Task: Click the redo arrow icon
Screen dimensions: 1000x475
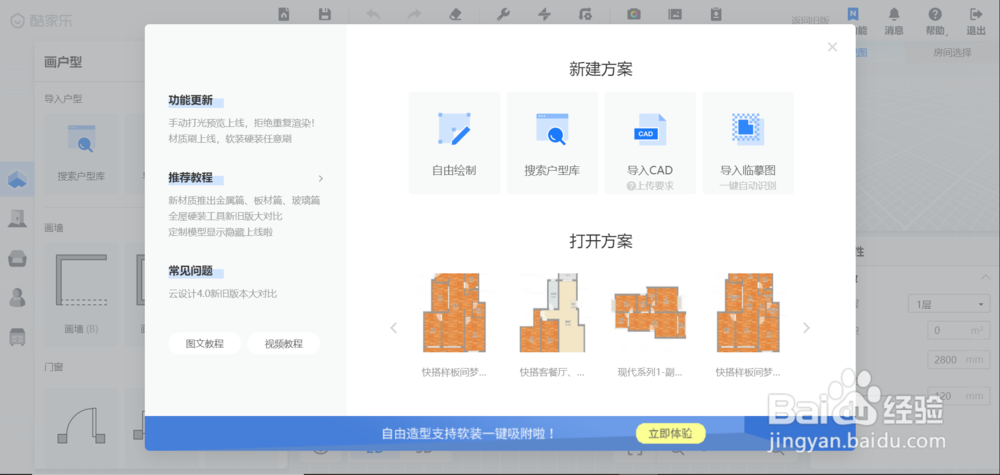Action: click(x=415, y=14)
